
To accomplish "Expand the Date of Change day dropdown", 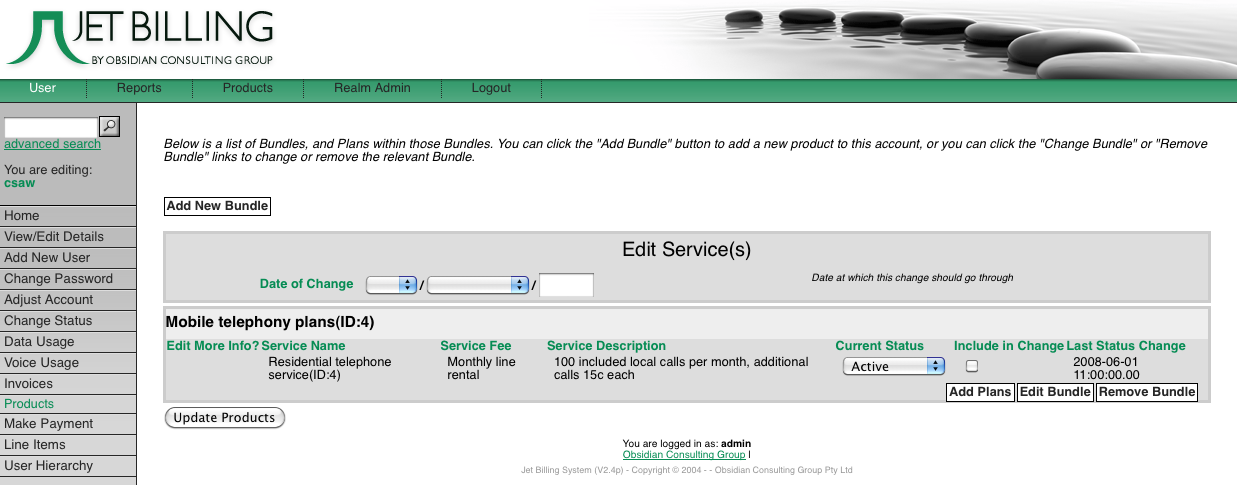I will [391, 285].
